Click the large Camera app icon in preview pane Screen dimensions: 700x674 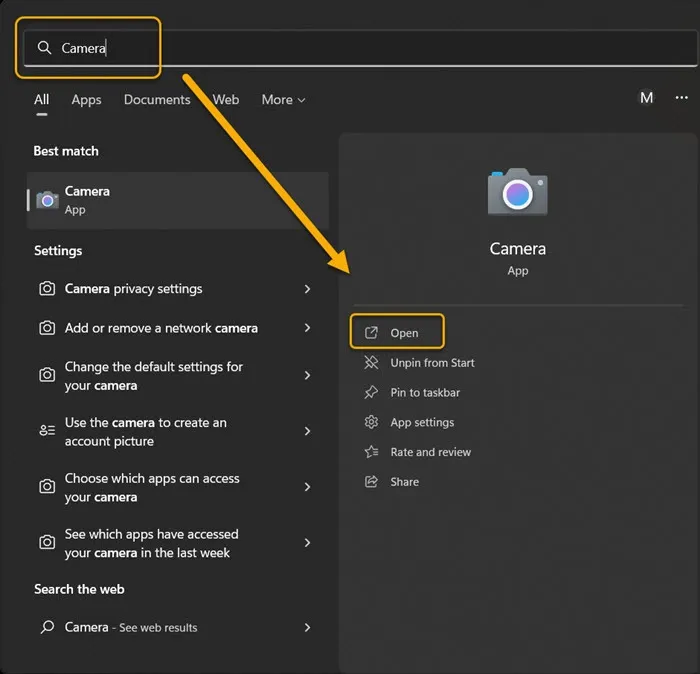point(517,193)
